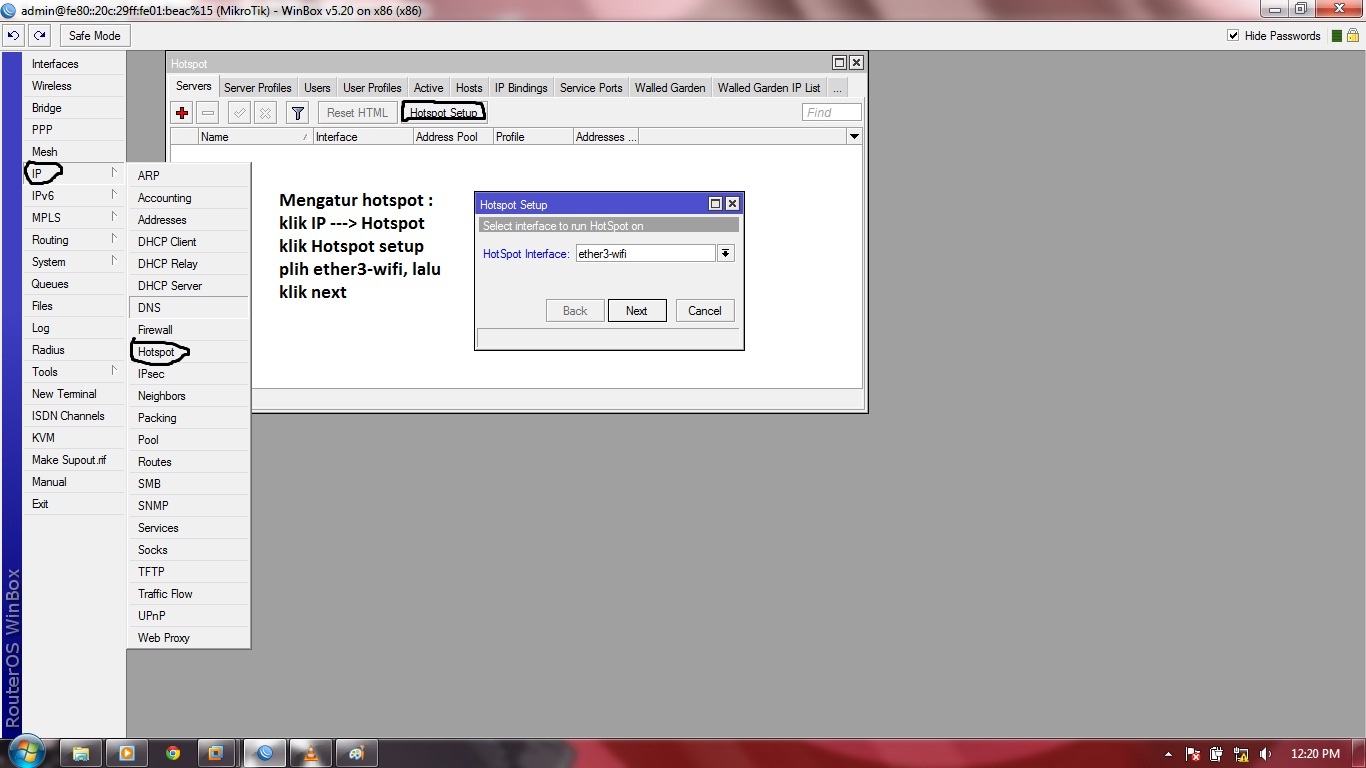Image resolution: width=1366 pixels, height=768 pixels.
Task: Click the Find search field in Hotspot
Action: click(x=831, y=113)
